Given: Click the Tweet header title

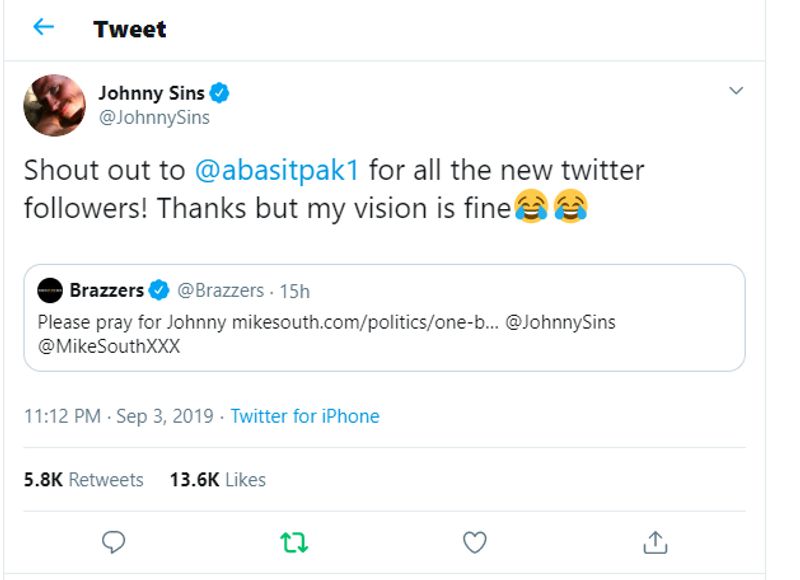Looking at the screenshot, I should click(x=130, y=29).
